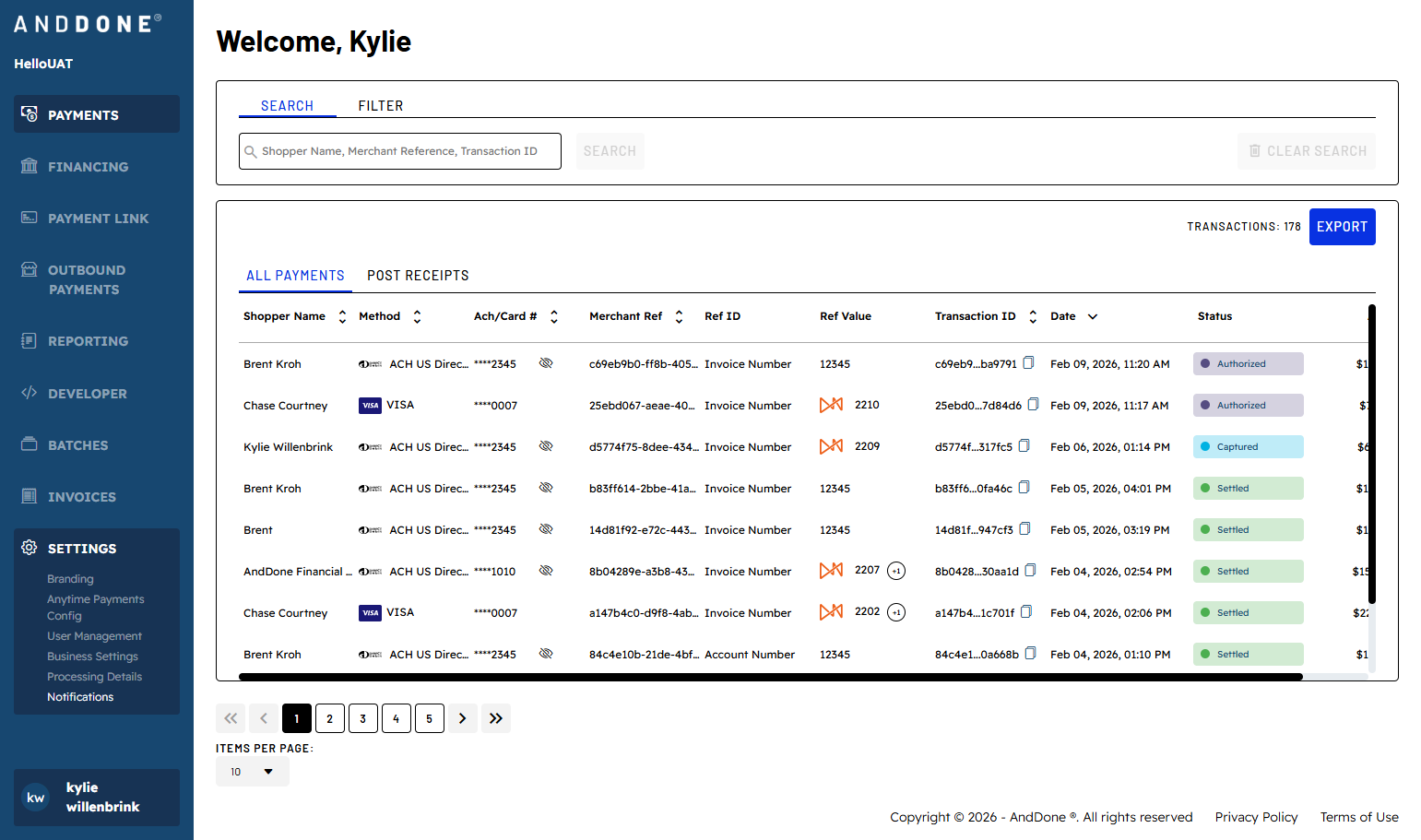
Task: Toggle account number visibility for first Brent Kroh row
Action: (x=546, y=363)
